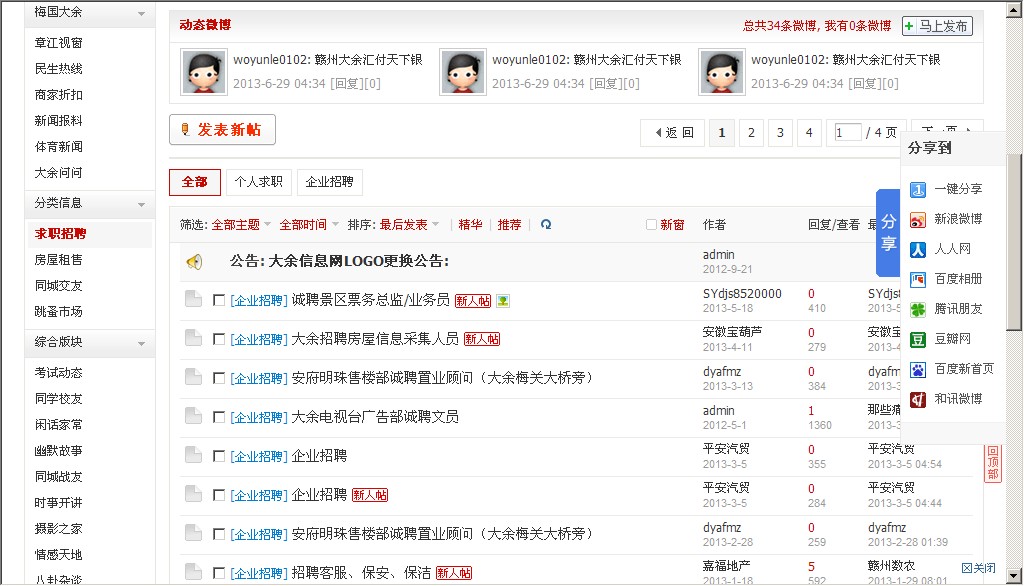Filter by 推荐 posts

pos(509,225)
